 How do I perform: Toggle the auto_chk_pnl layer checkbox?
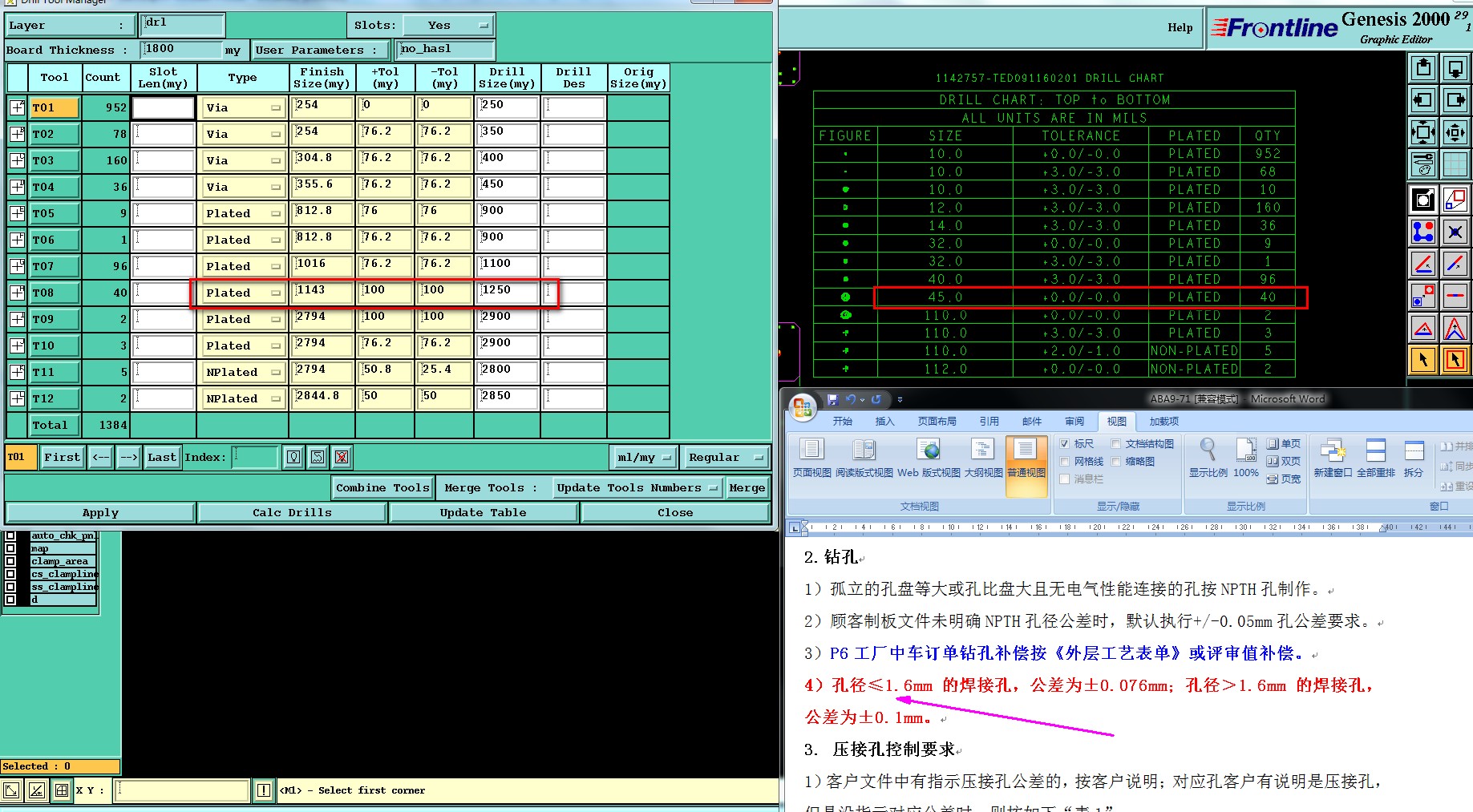10,535
